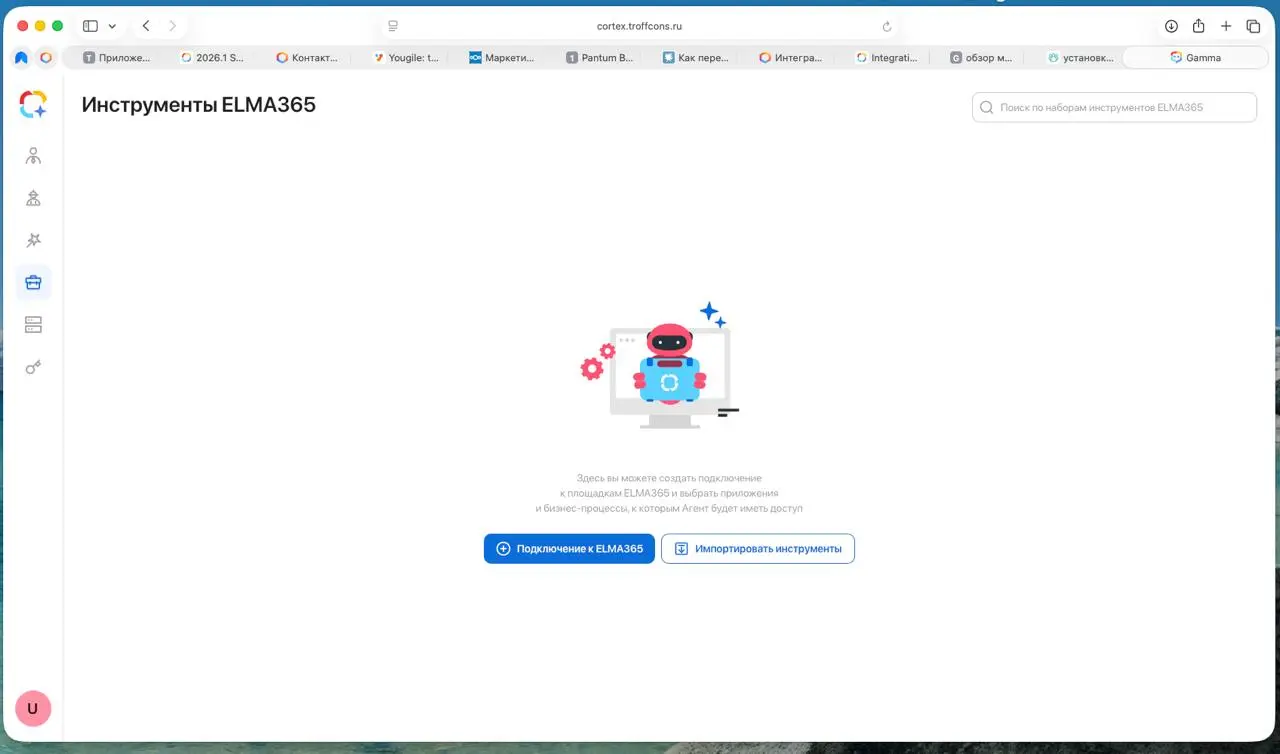Select the toolbox instruments sidebar icon
Viewport: 1280px width, 754px height.
coord(33,283)
